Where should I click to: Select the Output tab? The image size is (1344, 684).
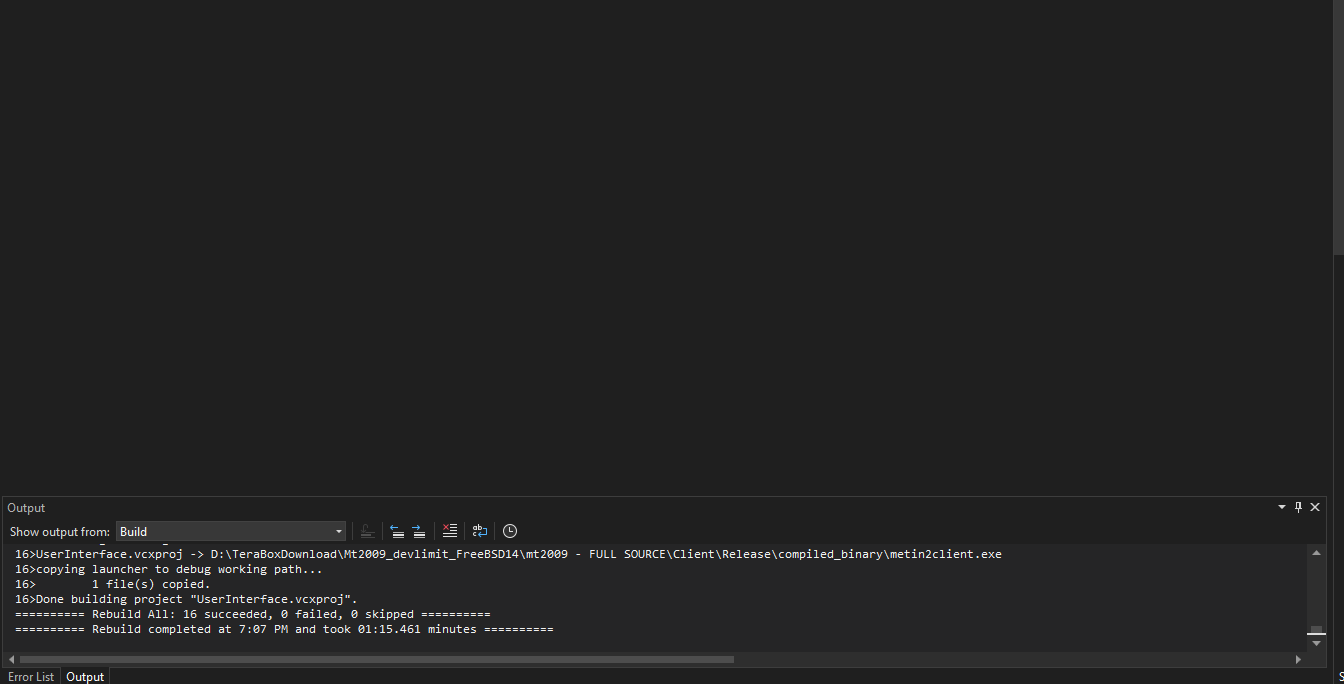(85, 677)
